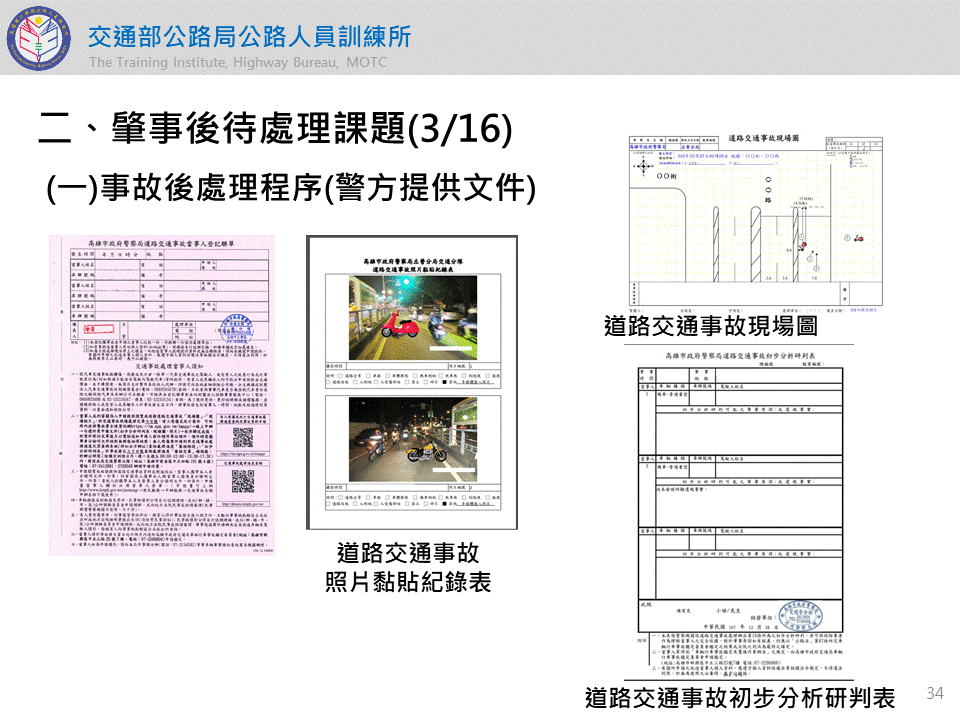This screenshot has width=960, height=720.
Task: Click the Highway Bureau training institute logo
Action: [38, 40]
